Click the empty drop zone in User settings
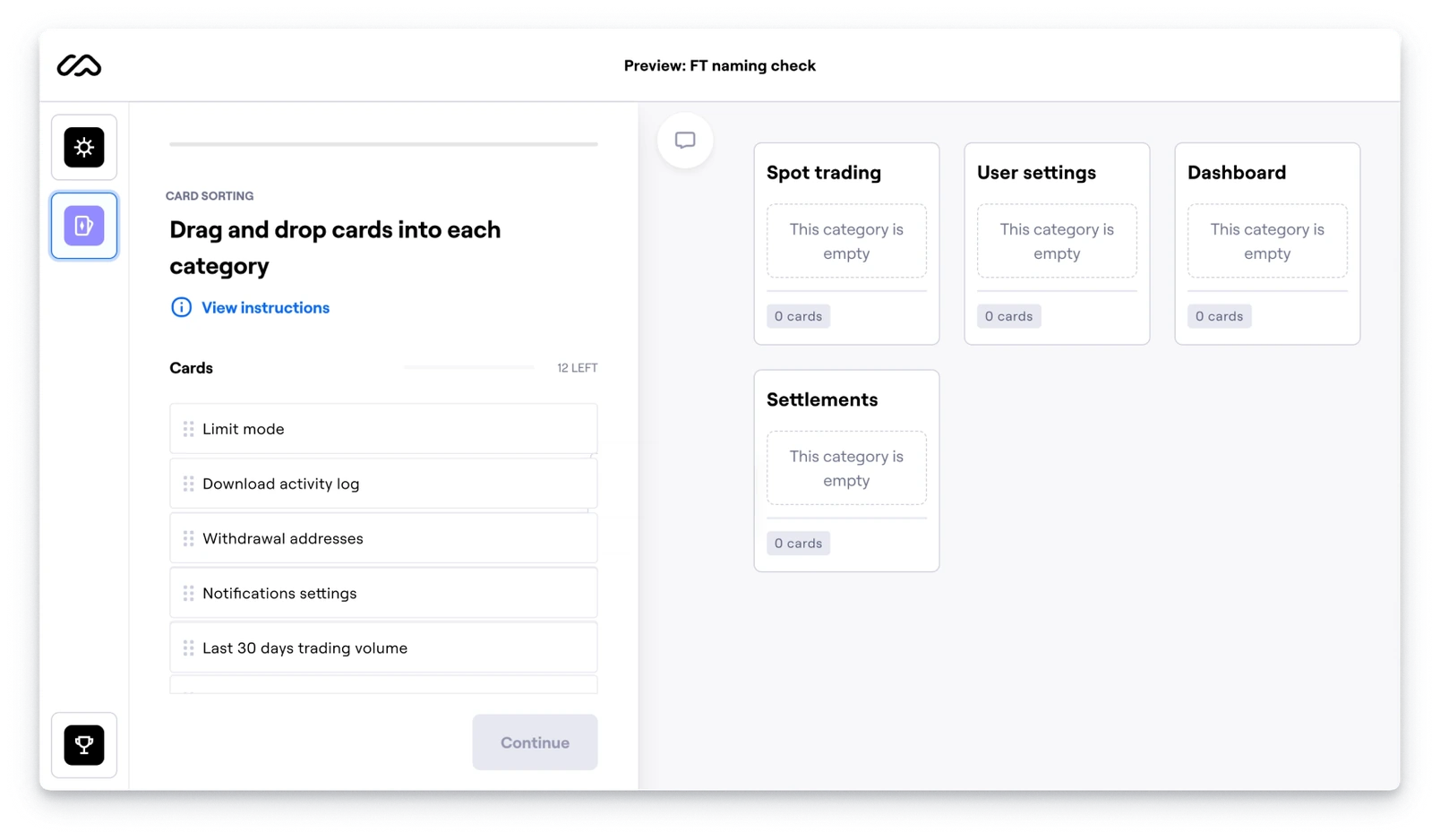Screen dimensions: 1440x840 click(x=1057, y=241)
